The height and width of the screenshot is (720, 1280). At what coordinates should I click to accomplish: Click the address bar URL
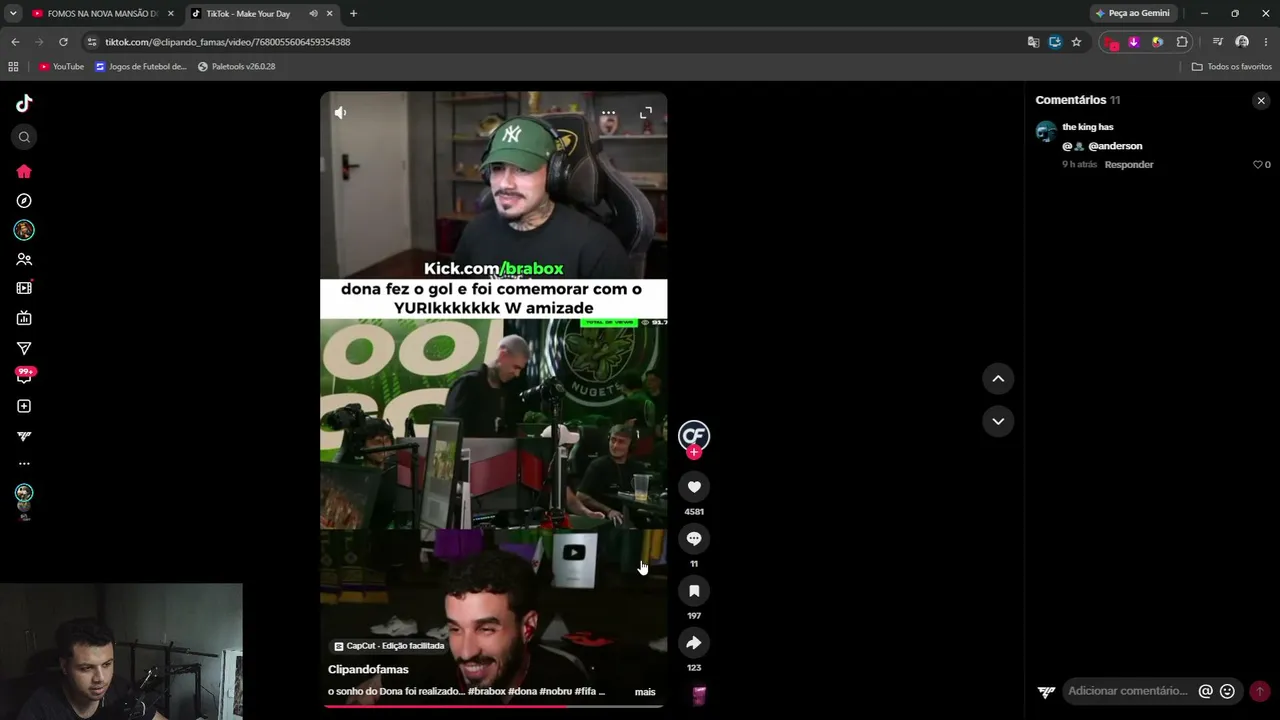[228, 42]
